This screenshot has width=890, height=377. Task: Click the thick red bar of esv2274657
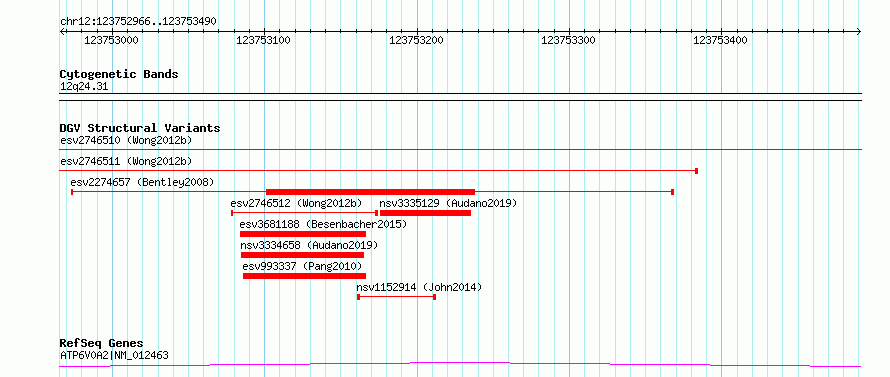click(370, 192)
